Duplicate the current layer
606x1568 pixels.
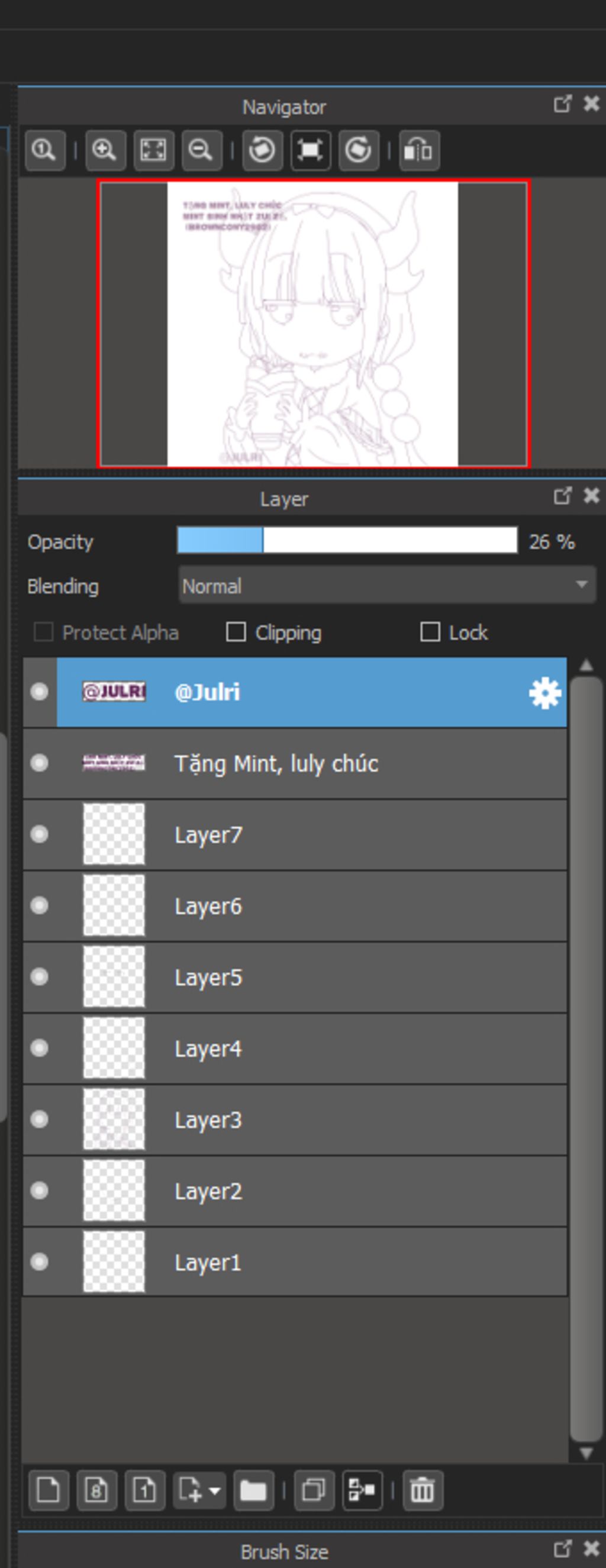314,1490
